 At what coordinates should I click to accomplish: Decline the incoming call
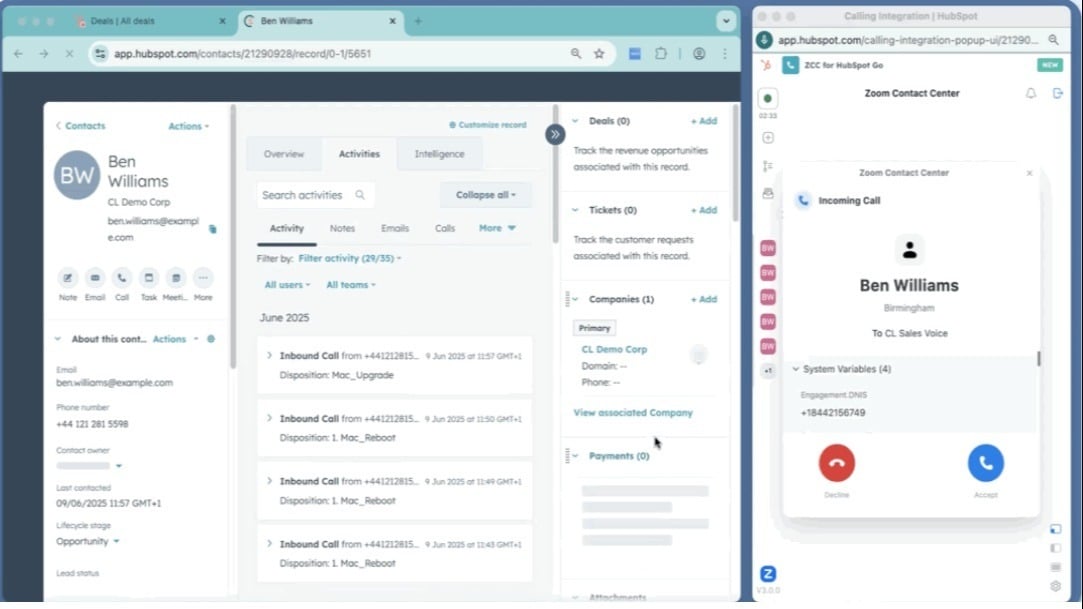[x=836, y=463]
